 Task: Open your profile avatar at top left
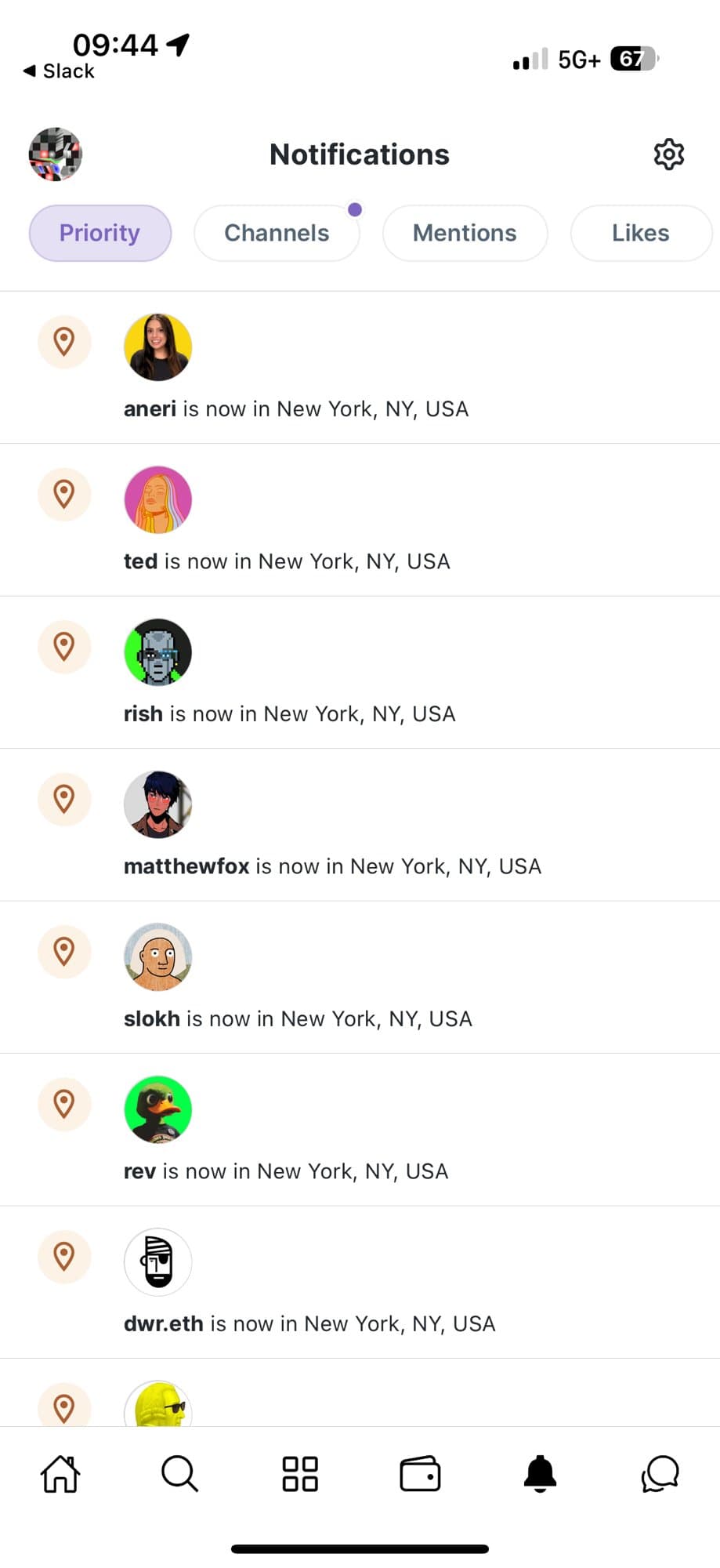pos(56,154)
